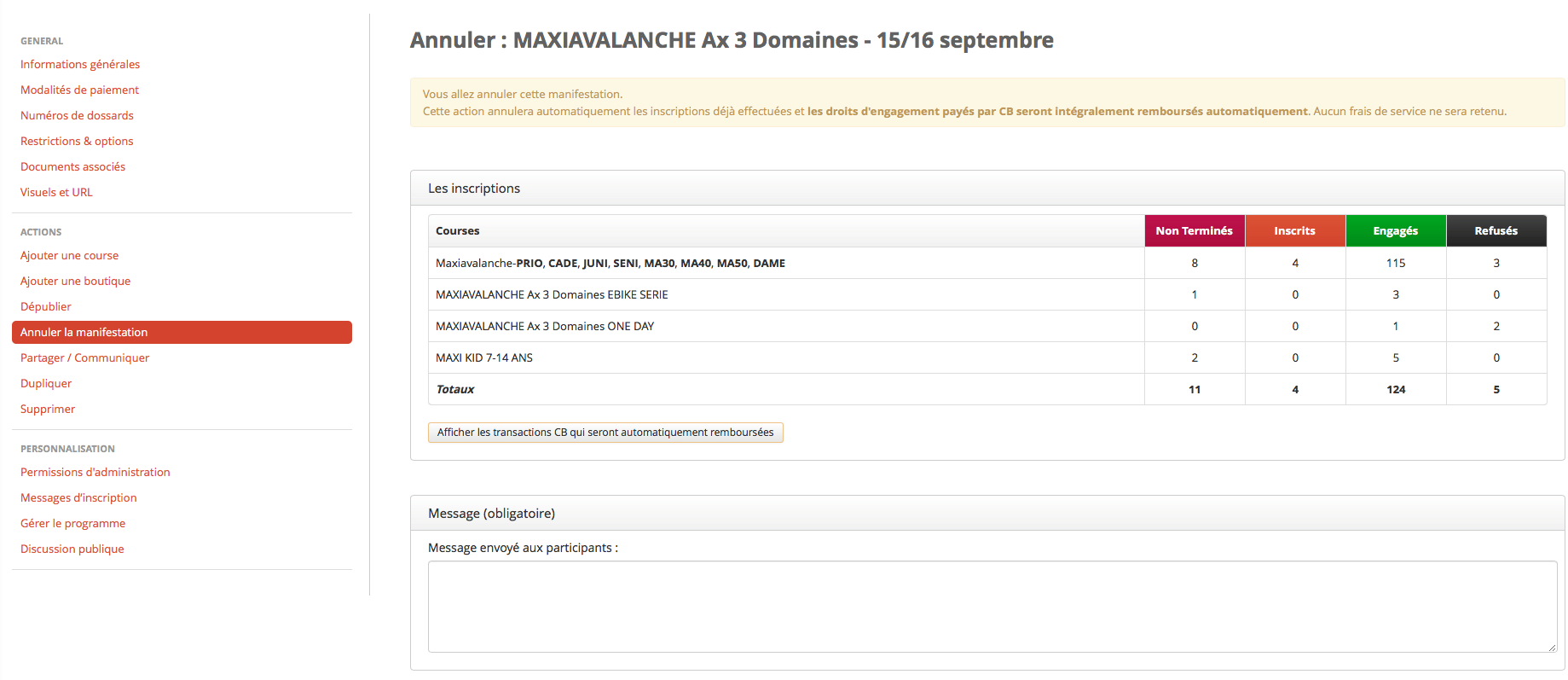
Task: Open Numéros de dossards page
Action: pyautogui.click(x=77, y=115)
